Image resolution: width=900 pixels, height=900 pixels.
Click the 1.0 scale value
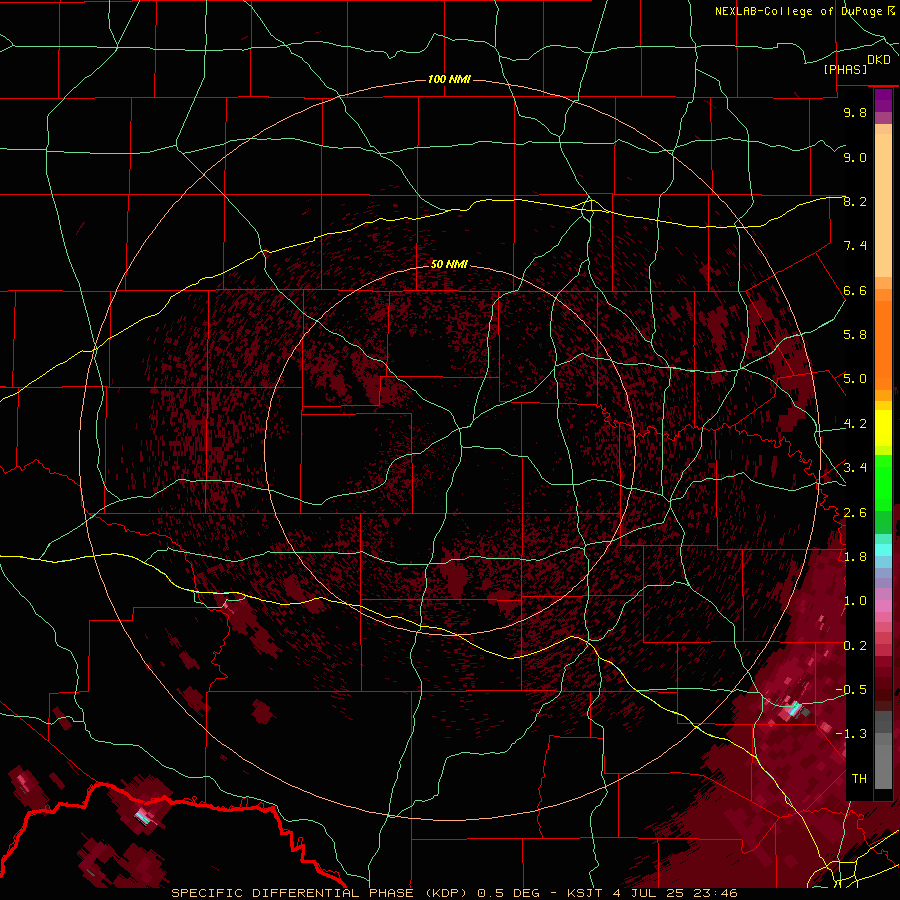tap(855, 601)
